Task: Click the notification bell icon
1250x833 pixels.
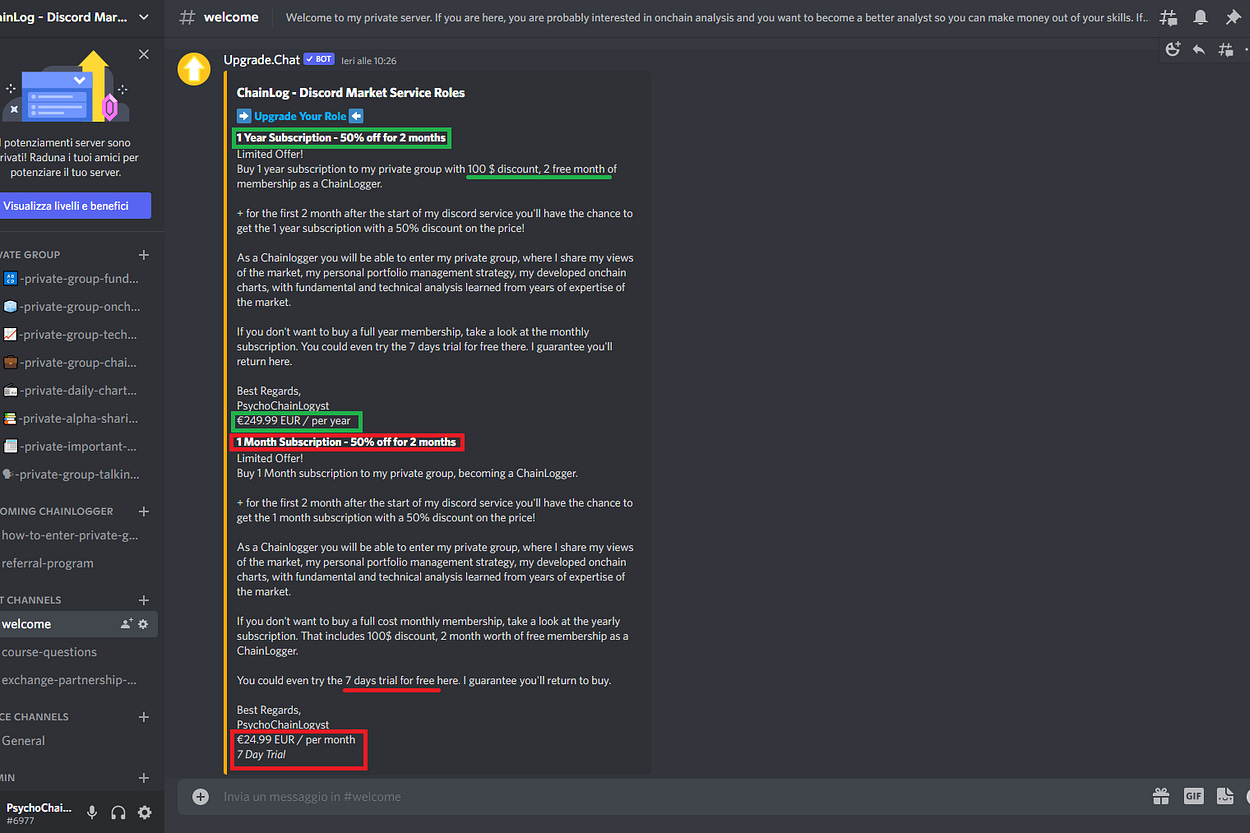Action: click(x=1200, y=17)
